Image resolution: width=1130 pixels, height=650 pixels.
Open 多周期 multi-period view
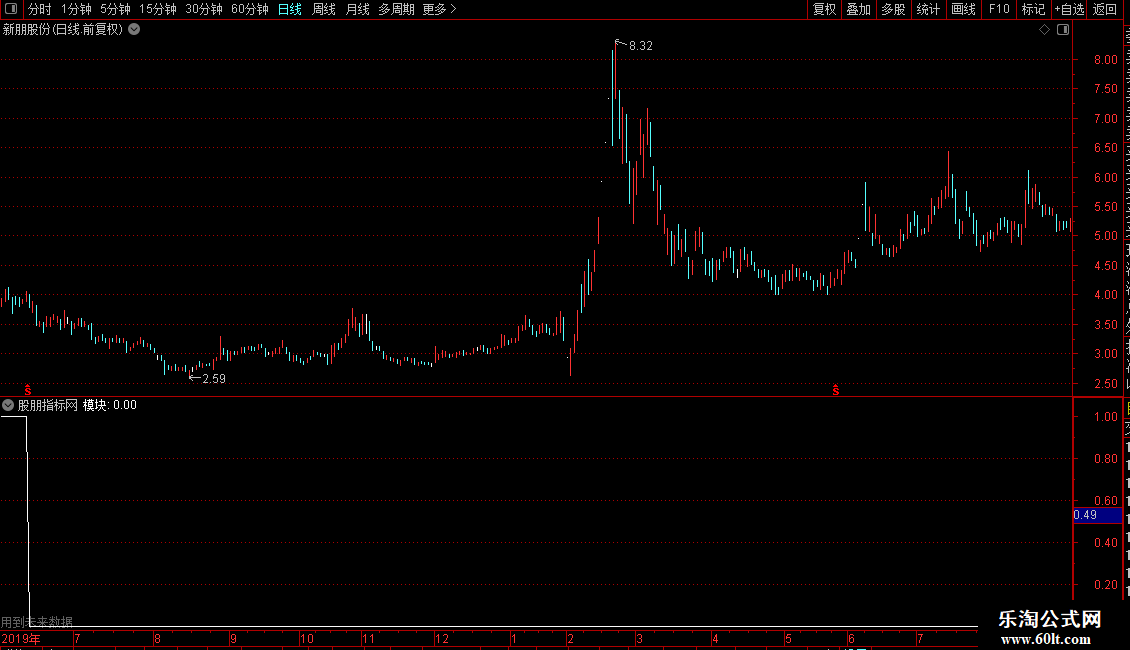tap(396, 9)
